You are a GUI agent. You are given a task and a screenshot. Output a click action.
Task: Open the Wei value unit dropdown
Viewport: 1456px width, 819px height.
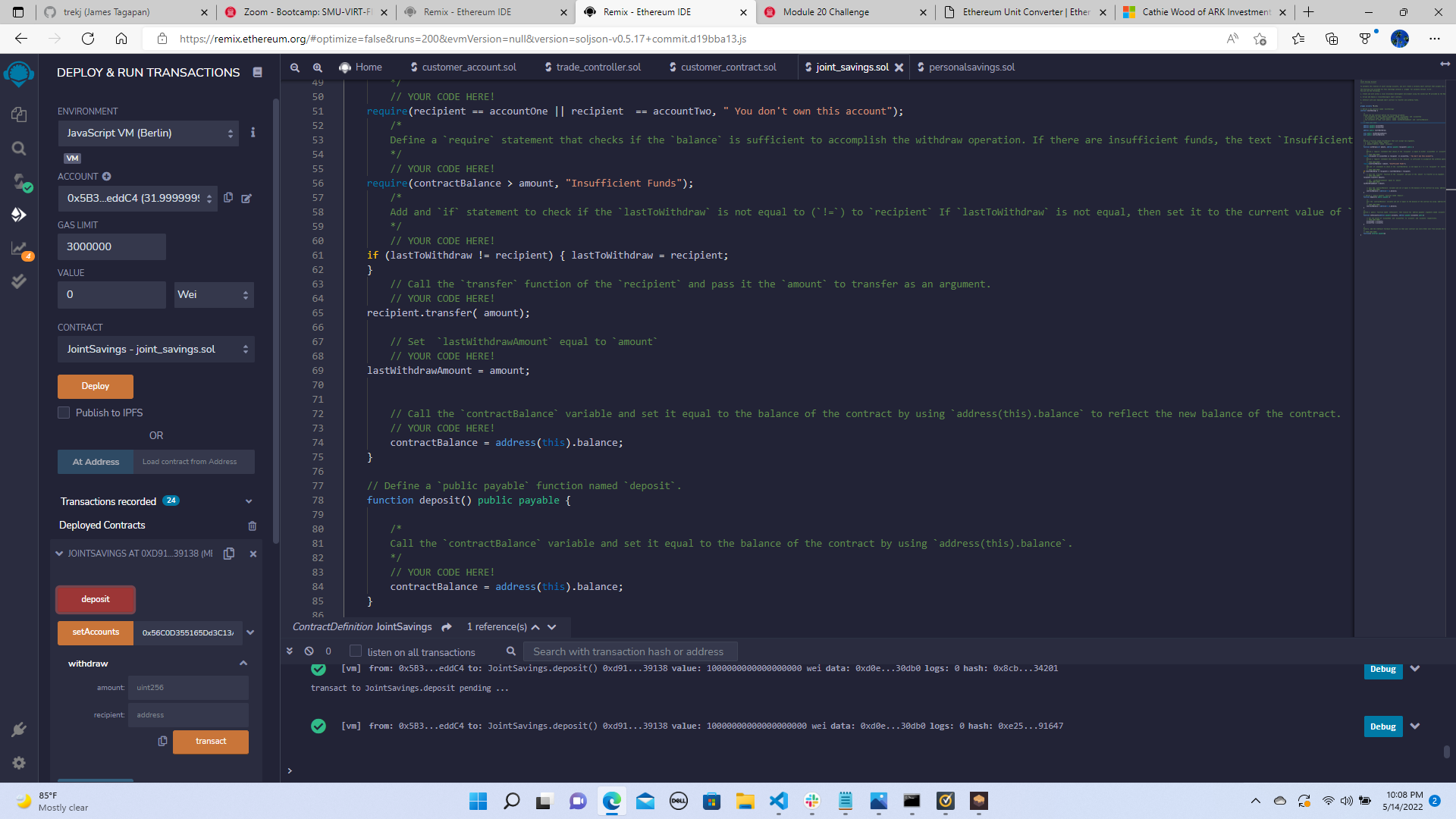pos(213,294)
